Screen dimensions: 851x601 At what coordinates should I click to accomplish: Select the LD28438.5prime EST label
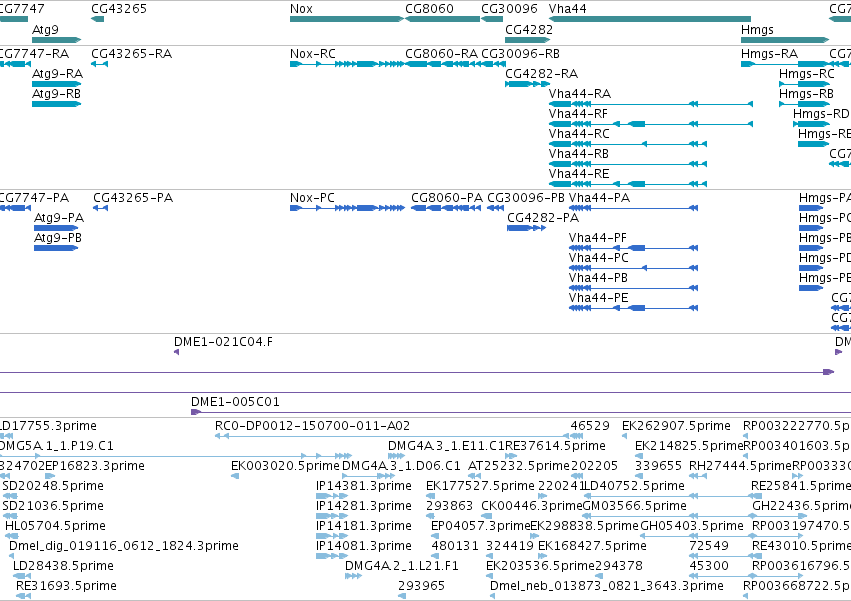pos(63,566)
